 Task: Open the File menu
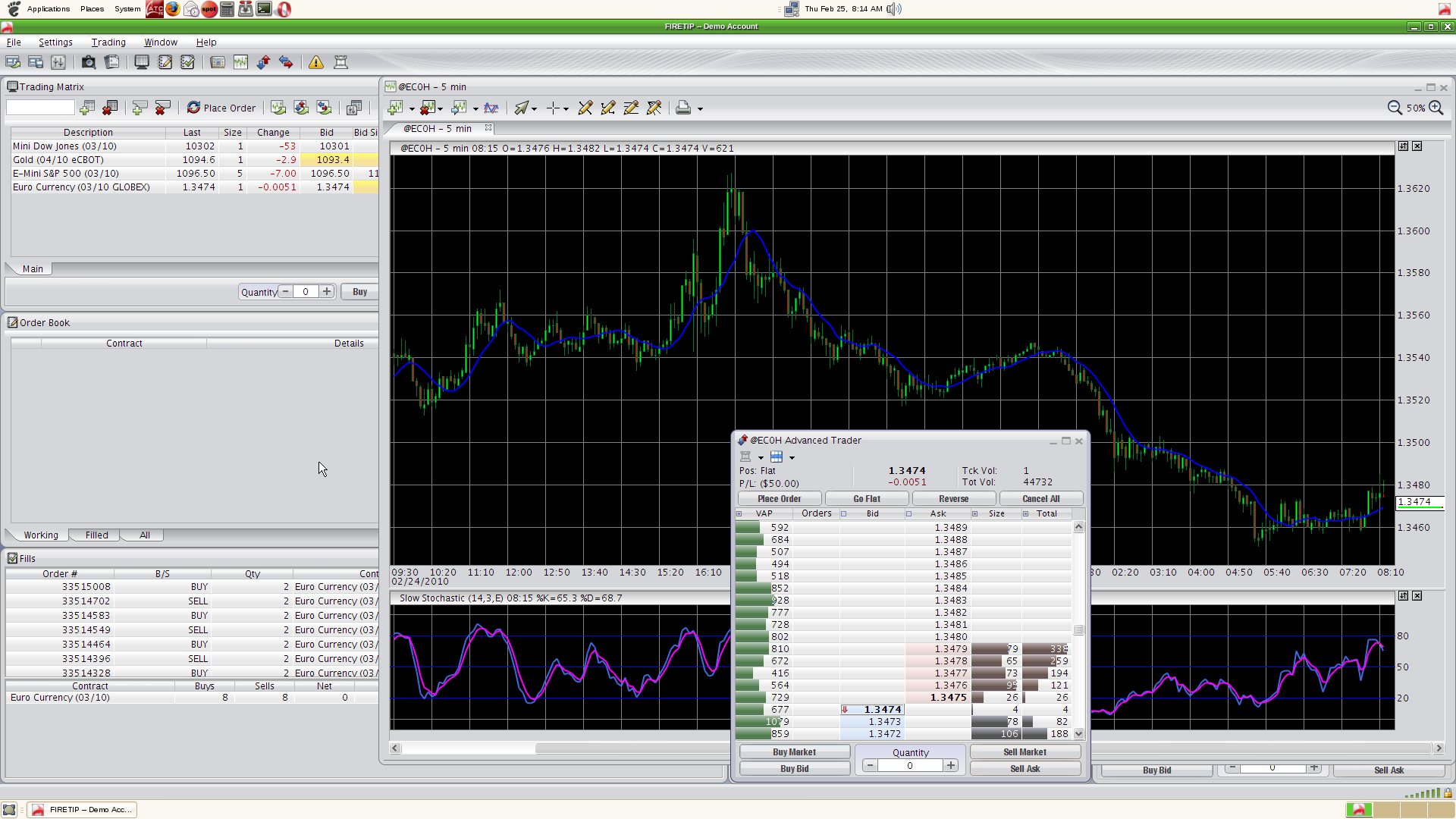[x=14, y=42]
